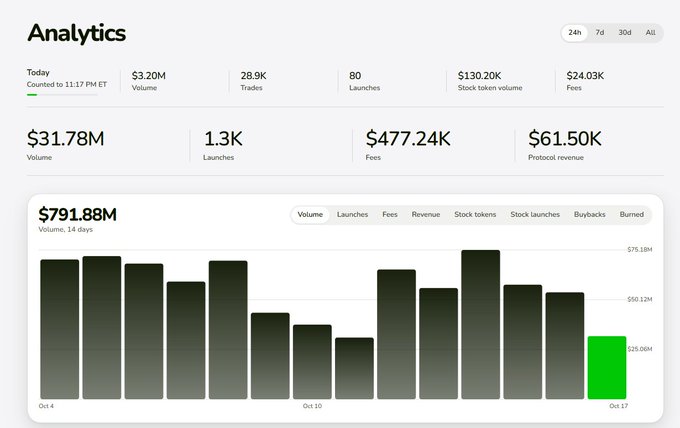Click the 80 Launches stat
This screenshot has width=680, height=428.
point(364,81)
